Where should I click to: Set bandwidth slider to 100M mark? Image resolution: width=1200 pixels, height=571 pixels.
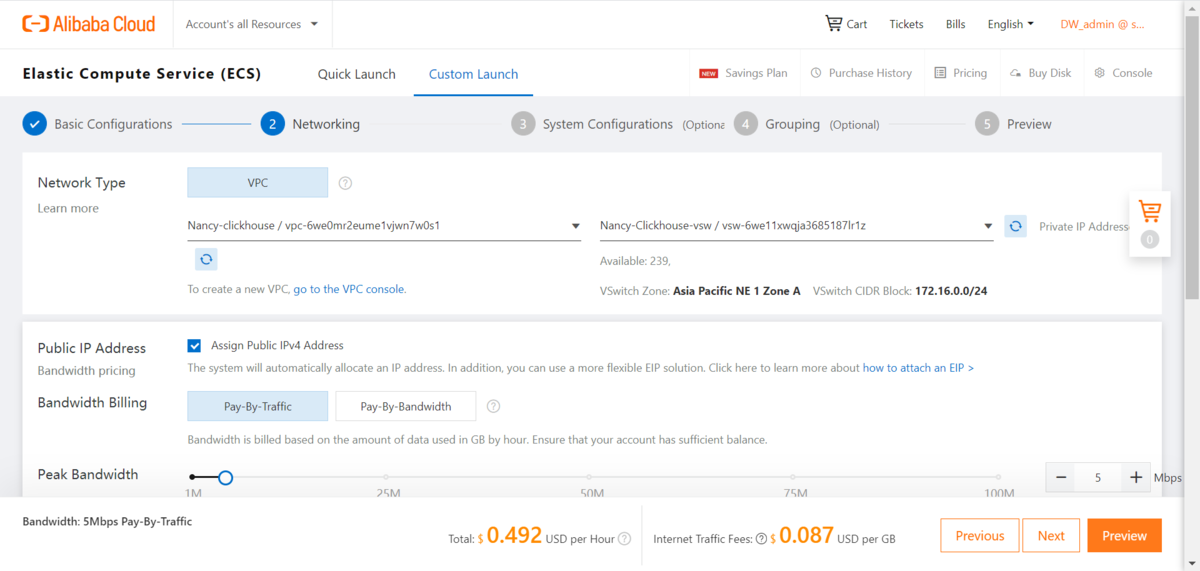(x=999, y=478)
